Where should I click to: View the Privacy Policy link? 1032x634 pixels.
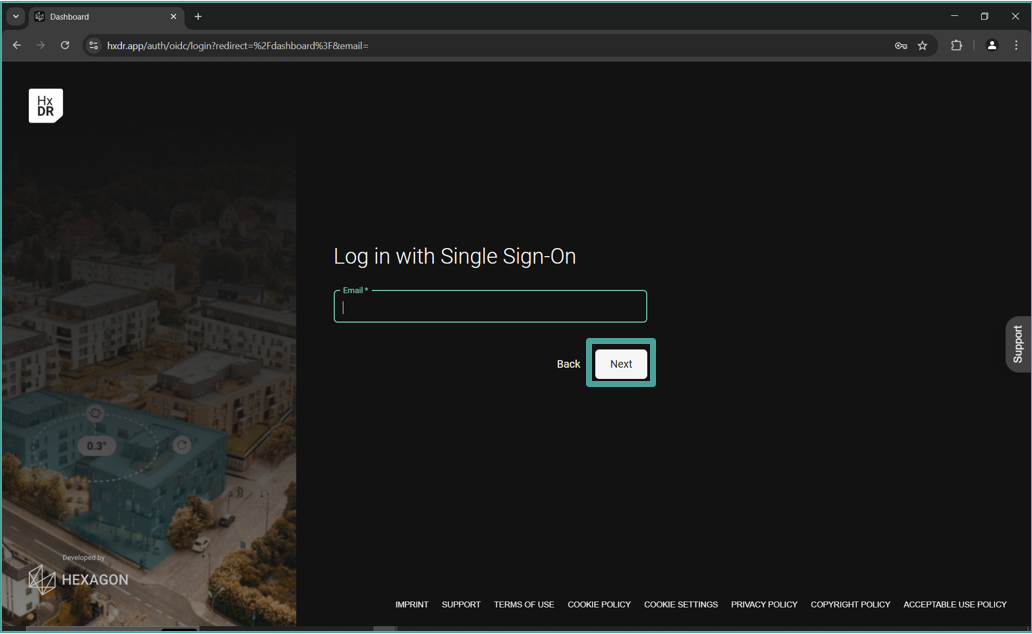pos(764,604)
